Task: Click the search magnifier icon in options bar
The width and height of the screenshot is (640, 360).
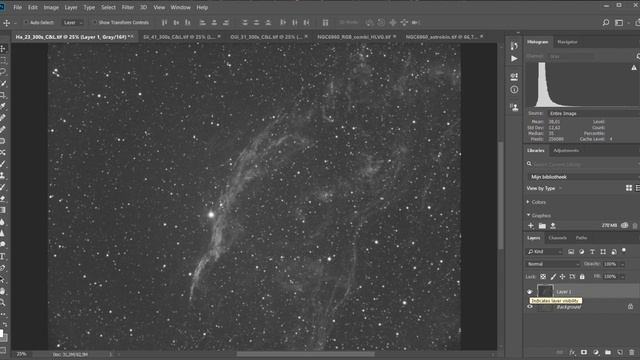Action: tap(606, 22)
